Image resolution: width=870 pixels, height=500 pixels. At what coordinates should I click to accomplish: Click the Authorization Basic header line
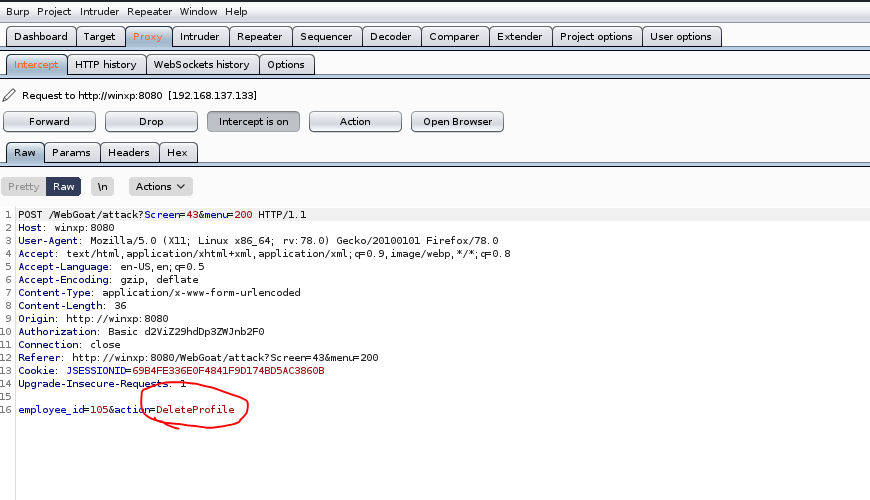pyautogui.click(x=141, y=332)
